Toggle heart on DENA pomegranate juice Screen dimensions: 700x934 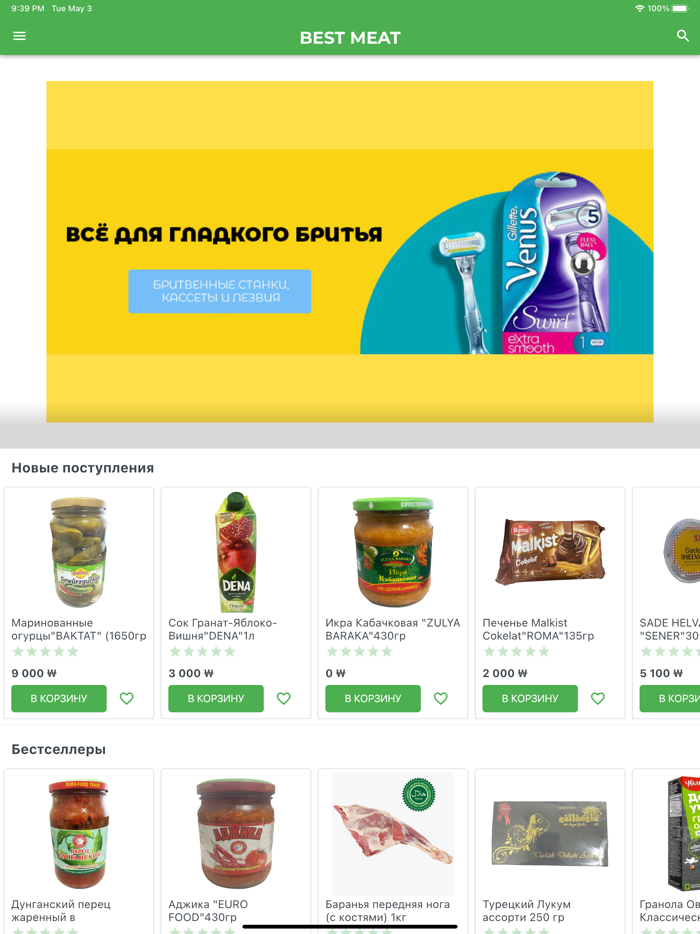click(x=284, y=698)
